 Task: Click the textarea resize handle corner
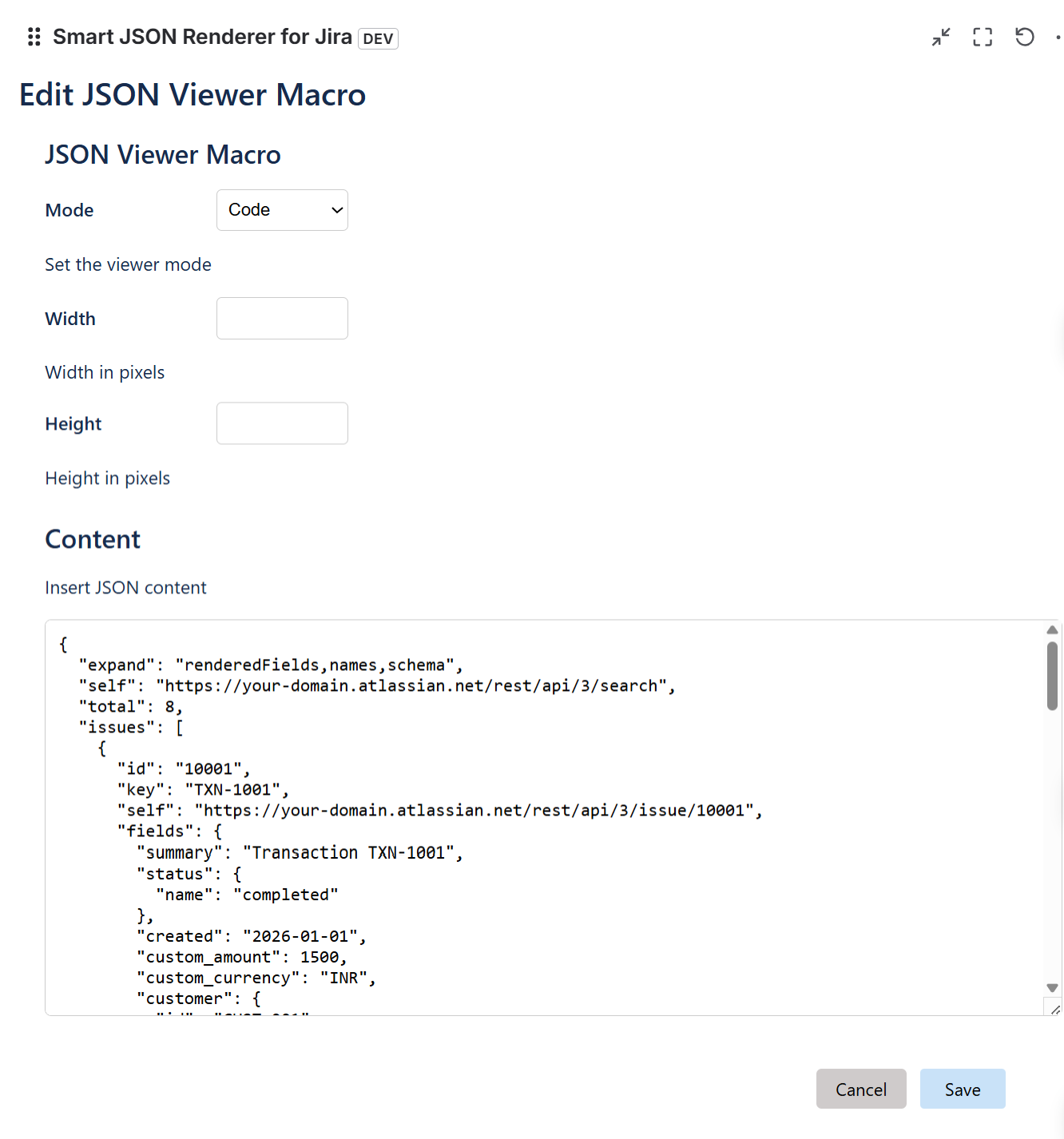pos(1054,1010)
